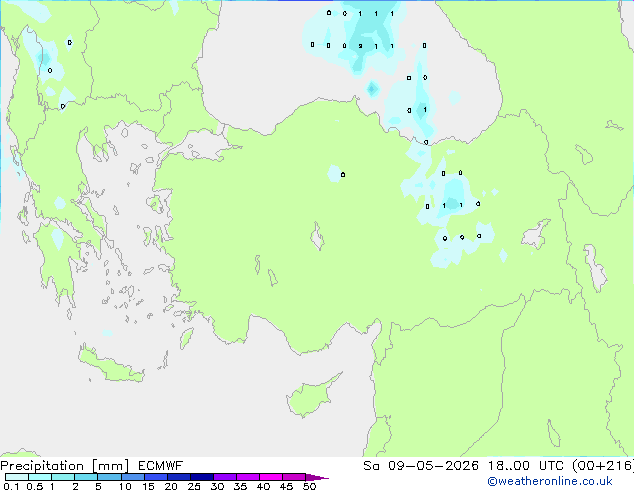Click the ECMWF model label
634x490 pixels.
[161, 466]
